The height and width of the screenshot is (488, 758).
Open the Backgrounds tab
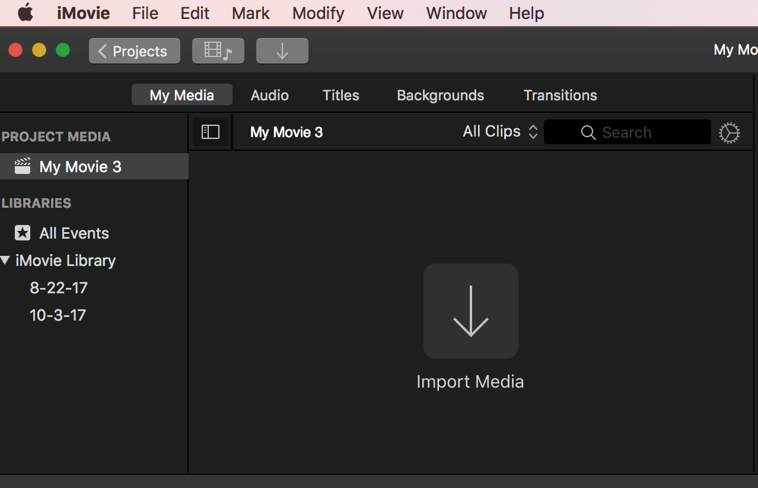coord(440,95)
